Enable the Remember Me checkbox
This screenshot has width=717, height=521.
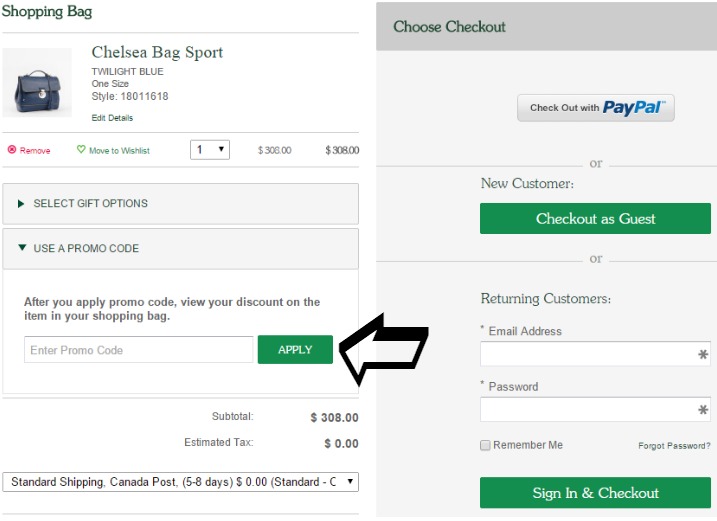[x=485, y=445]
